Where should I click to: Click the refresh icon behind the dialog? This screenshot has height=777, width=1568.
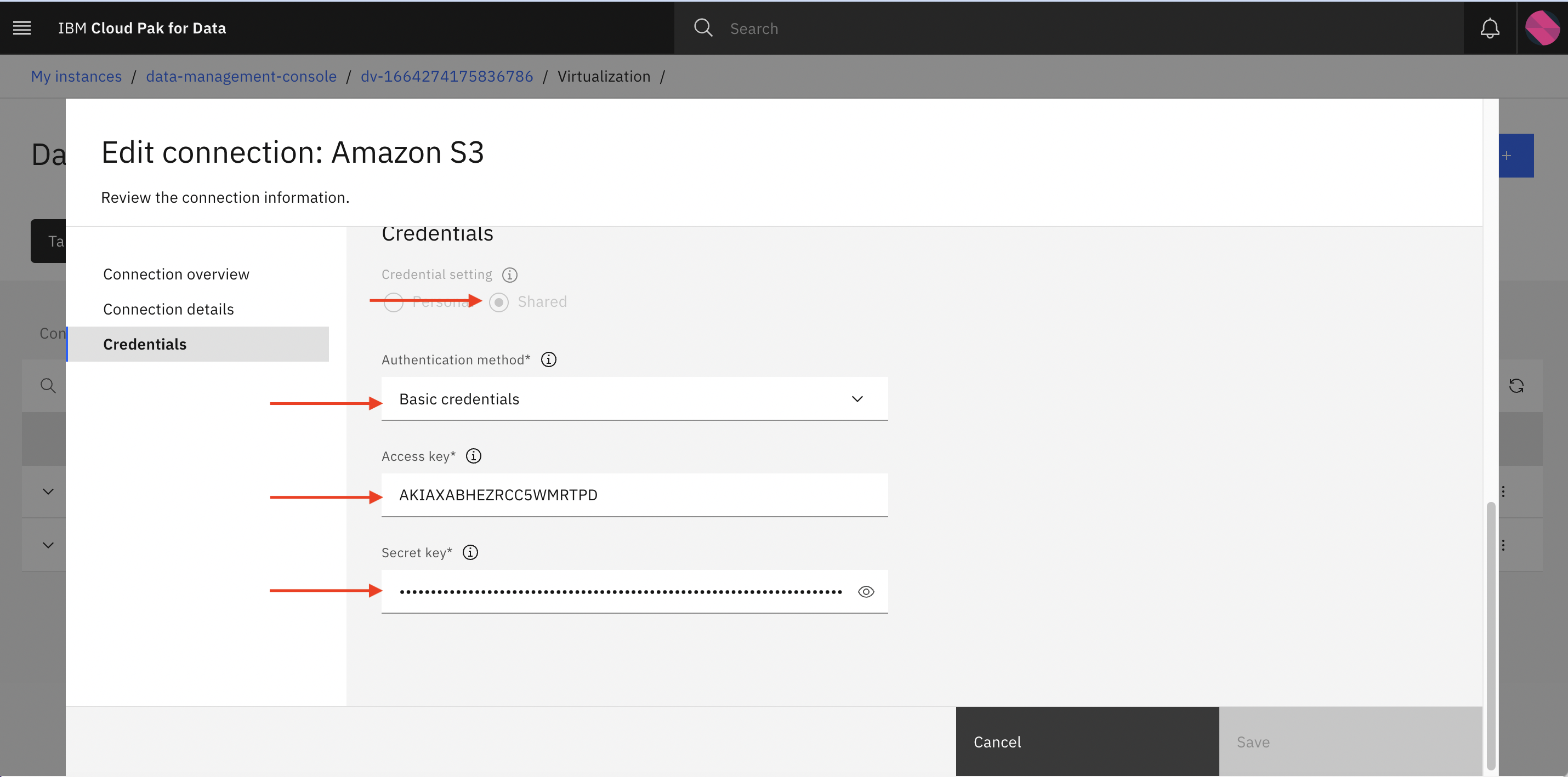pos(1516,386)
